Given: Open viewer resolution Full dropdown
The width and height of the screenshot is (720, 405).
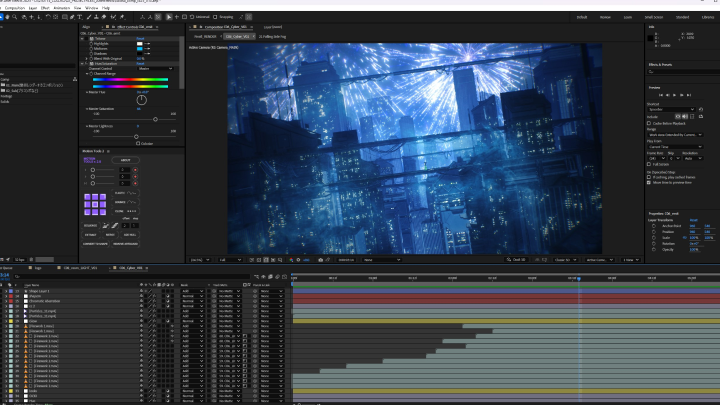Looking at the screenshot, I should coord(230,260).
